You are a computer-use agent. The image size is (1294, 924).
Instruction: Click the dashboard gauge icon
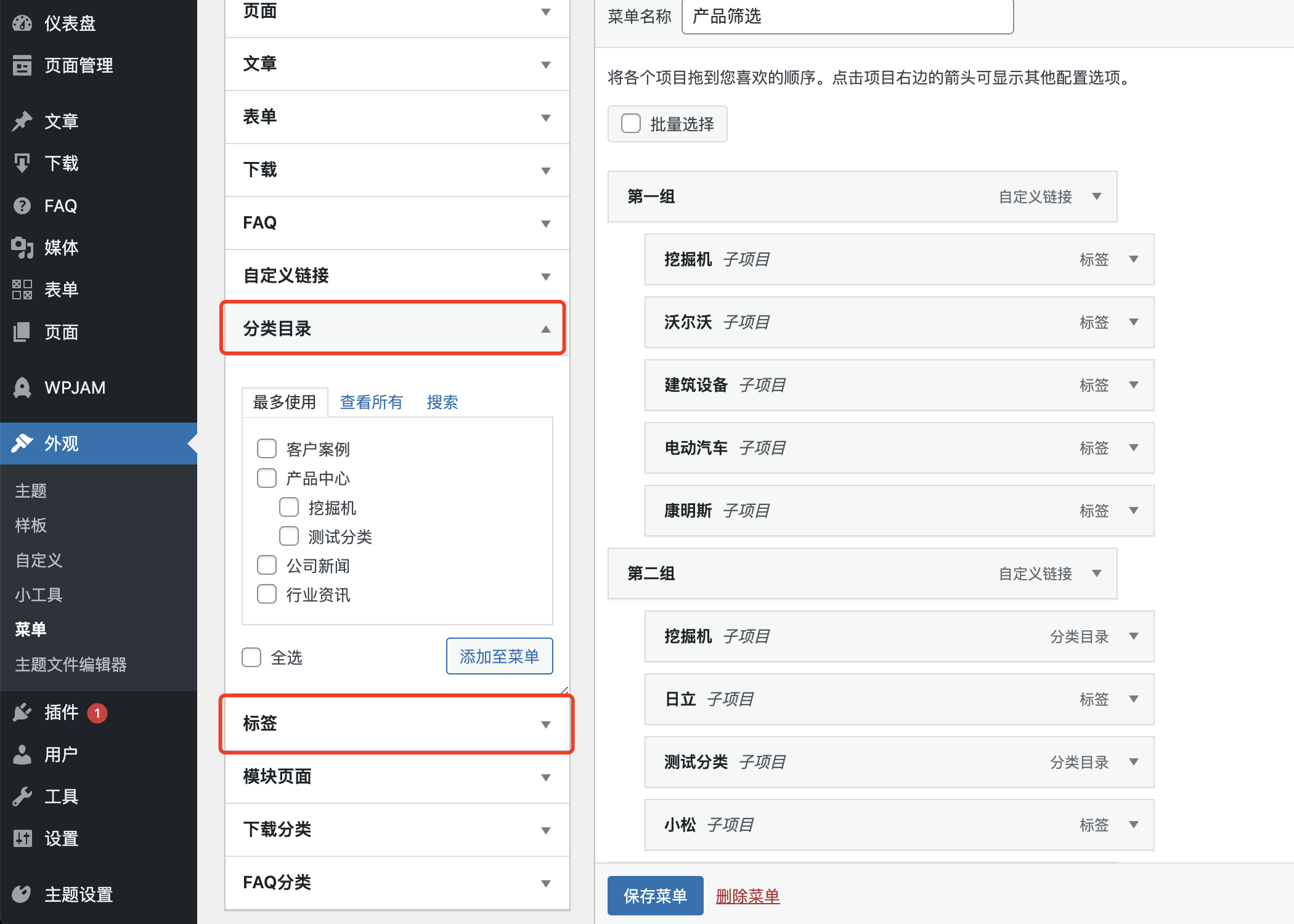(22, 23)
